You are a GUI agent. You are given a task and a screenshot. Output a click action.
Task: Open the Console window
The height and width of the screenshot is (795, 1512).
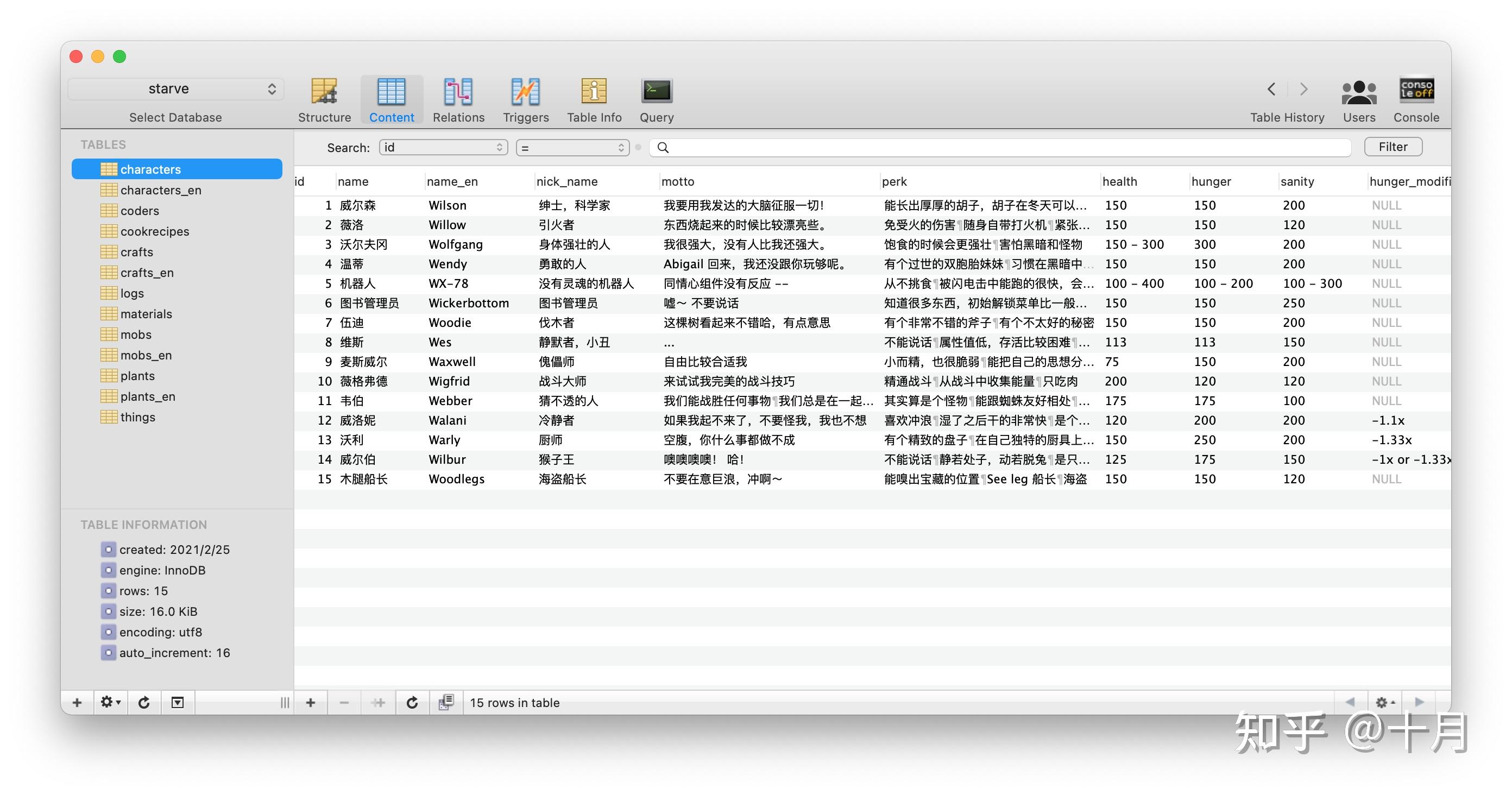[1416, 100]
